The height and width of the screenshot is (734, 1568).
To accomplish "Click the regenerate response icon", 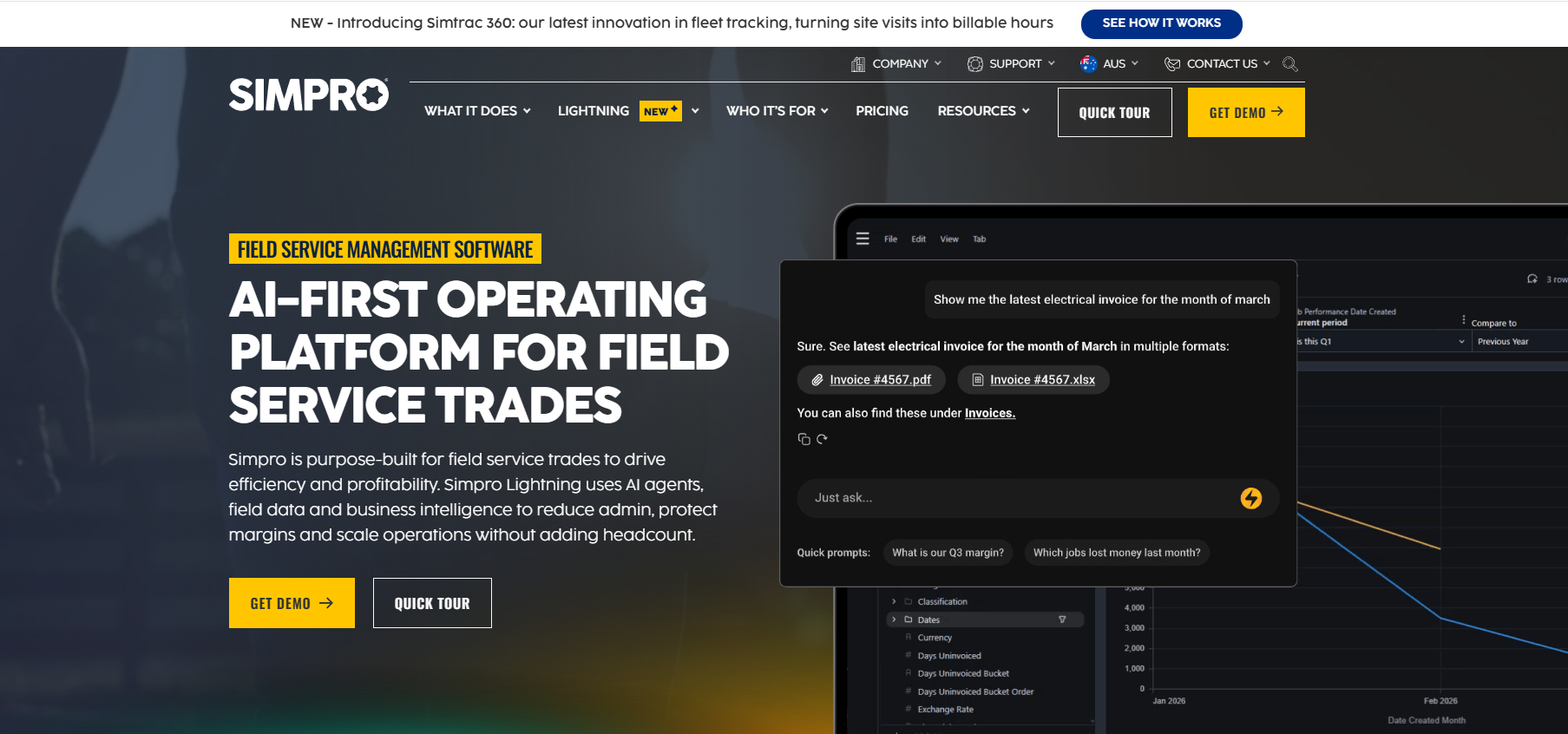I will point(822,439).
